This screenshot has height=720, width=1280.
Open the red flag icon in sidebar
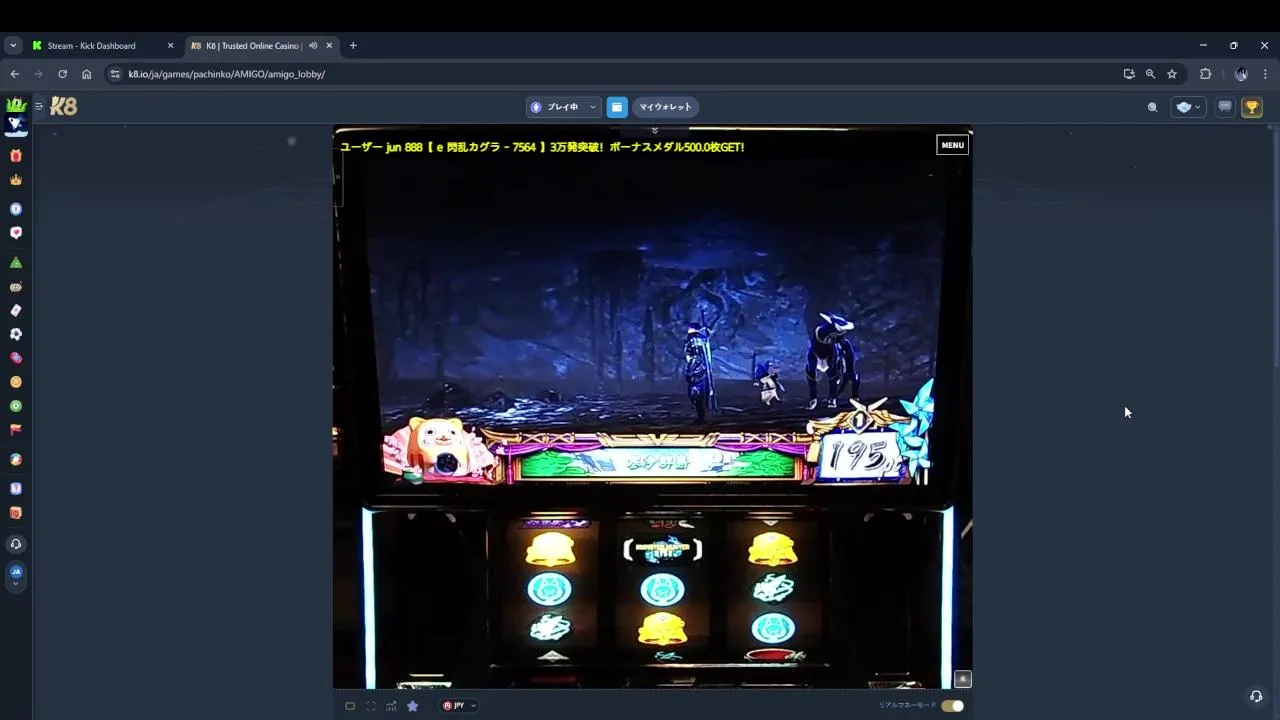15,430
